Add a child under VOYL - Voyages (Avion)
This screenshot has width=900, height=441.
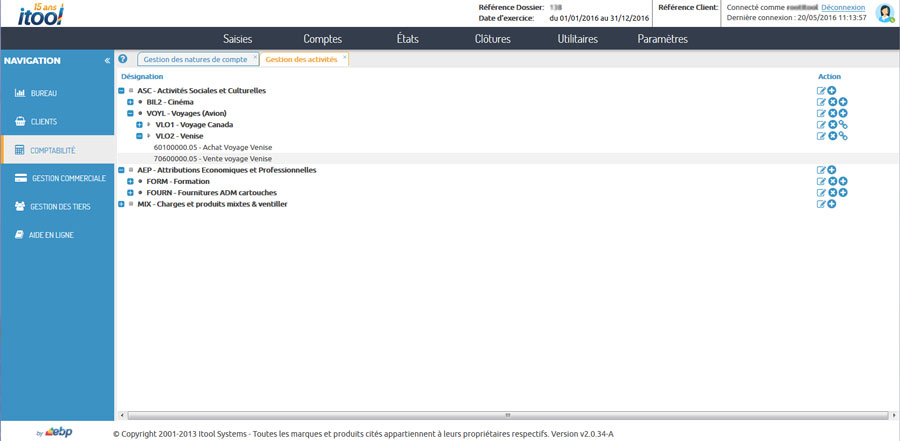[843, 113]
